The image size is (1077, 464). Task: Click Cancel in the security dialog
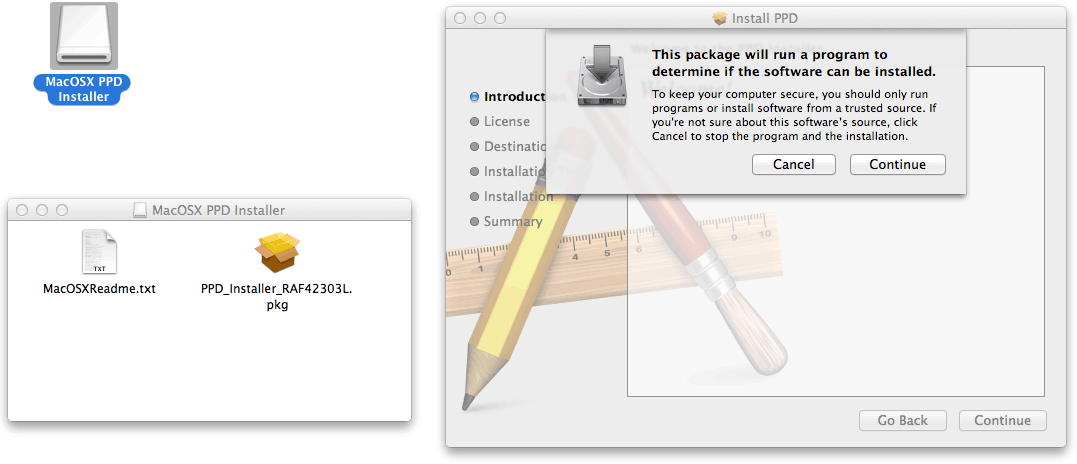click(793, 164)
